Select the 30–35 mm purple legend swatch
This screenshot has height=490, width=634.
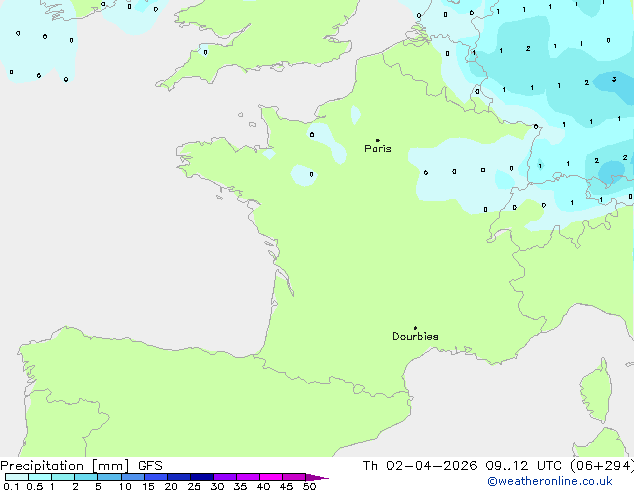coord(225,477)
